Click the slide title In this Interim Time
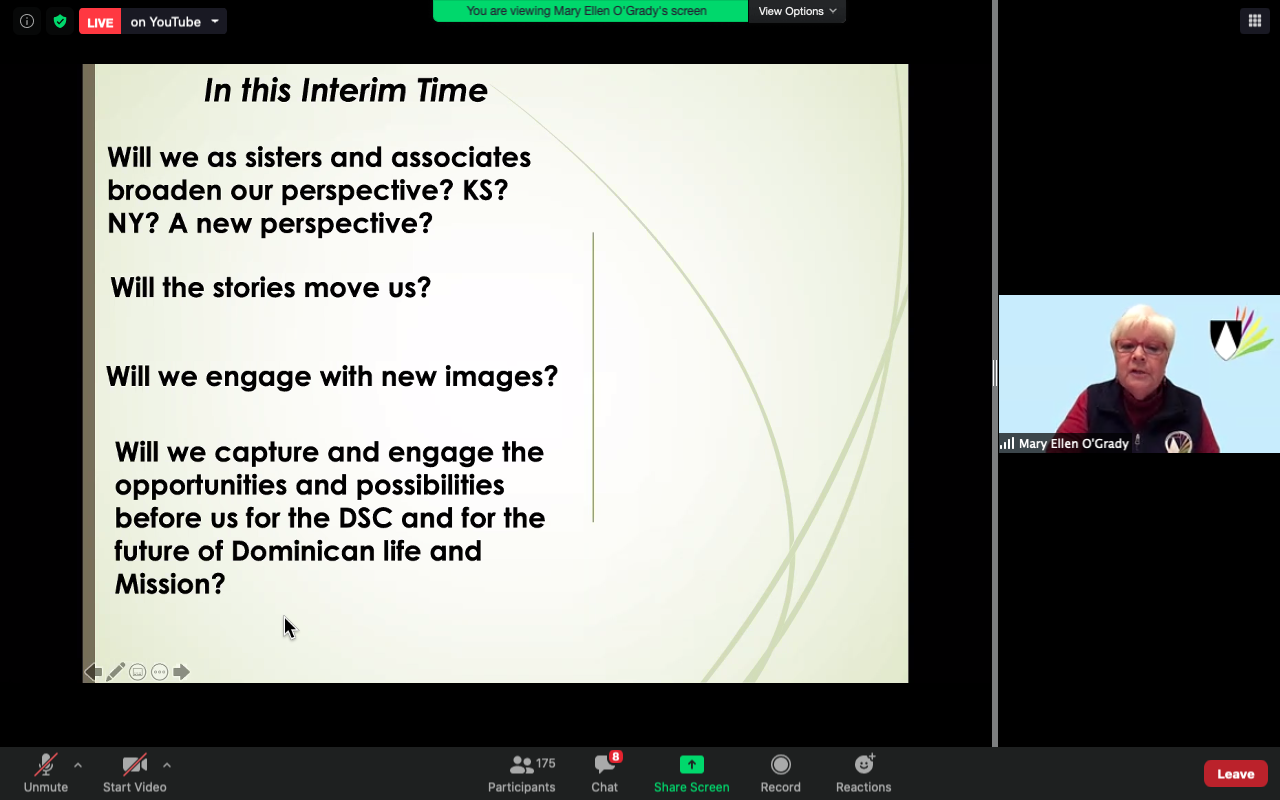This screenshot has width=1280, height=800. coord(346,90)
